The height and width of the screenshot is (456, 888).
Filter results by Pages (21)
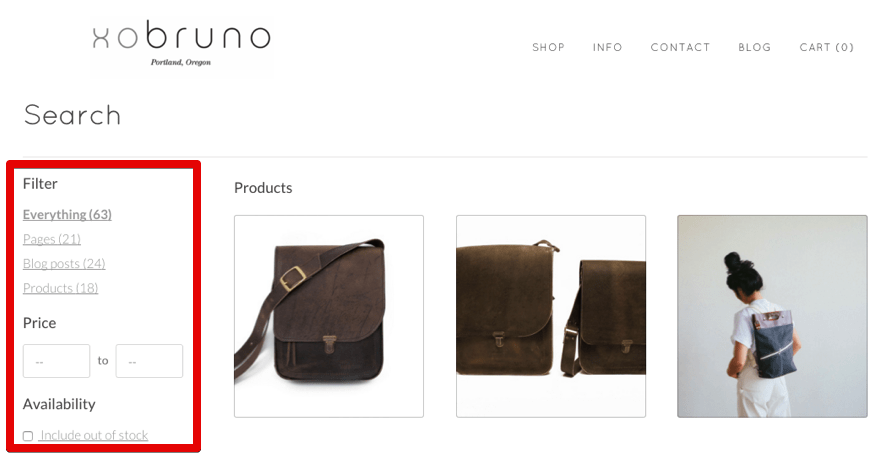[x=52, y=239]
